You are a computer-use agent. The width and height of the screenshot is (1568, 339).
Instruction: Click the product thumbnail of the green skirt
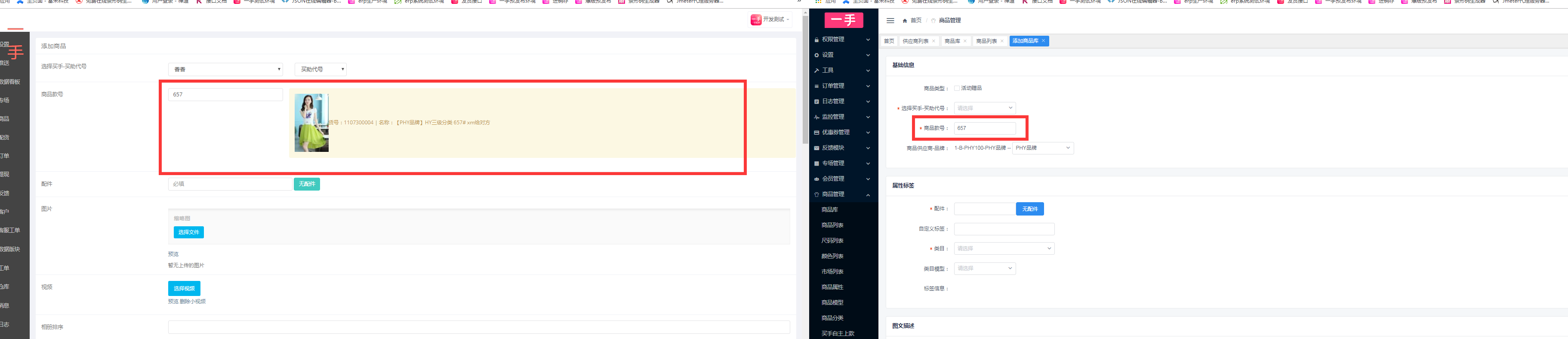(311, 123)
